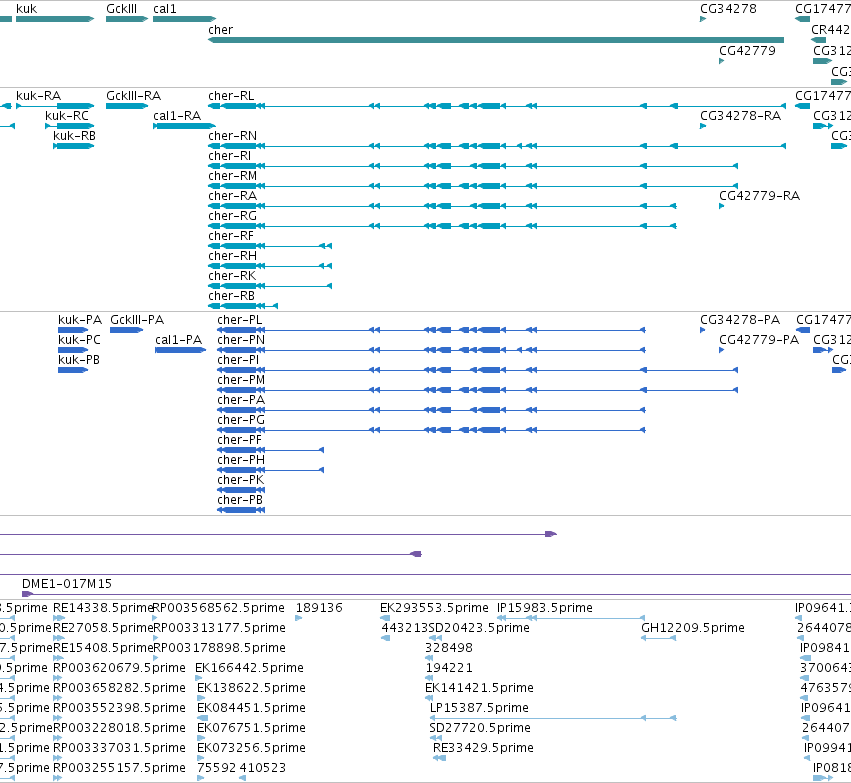Select the kuk-PB protein label

pos(79,360)
